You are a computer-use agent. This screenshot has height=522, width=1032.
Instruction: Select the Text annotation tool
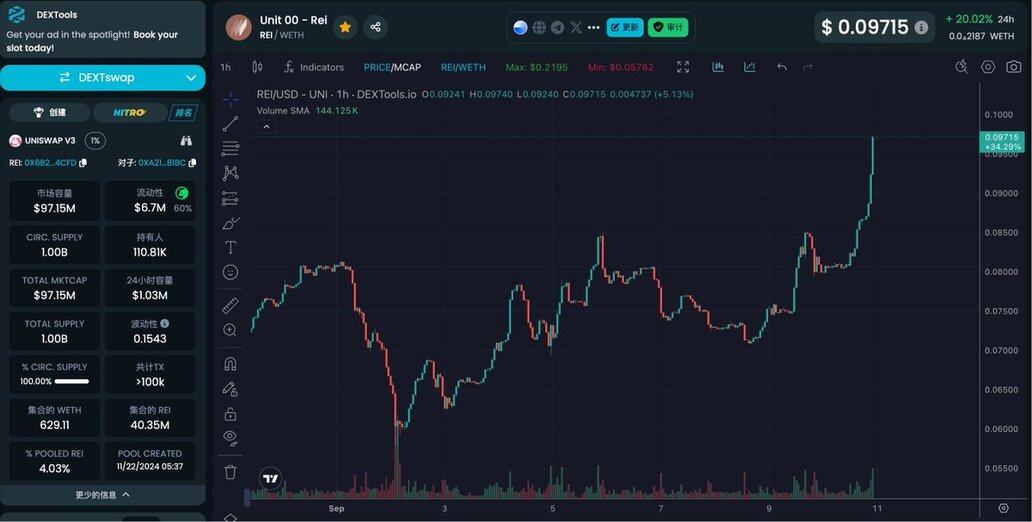(x=230, y=248)
